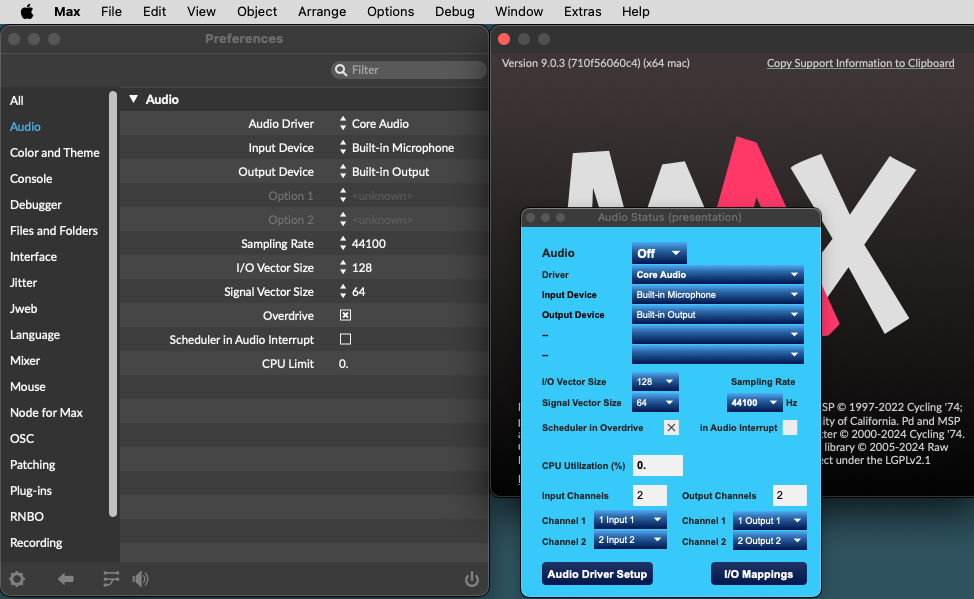
Task: Click the Sampling Rate stepper arrows
Action: 343,244
